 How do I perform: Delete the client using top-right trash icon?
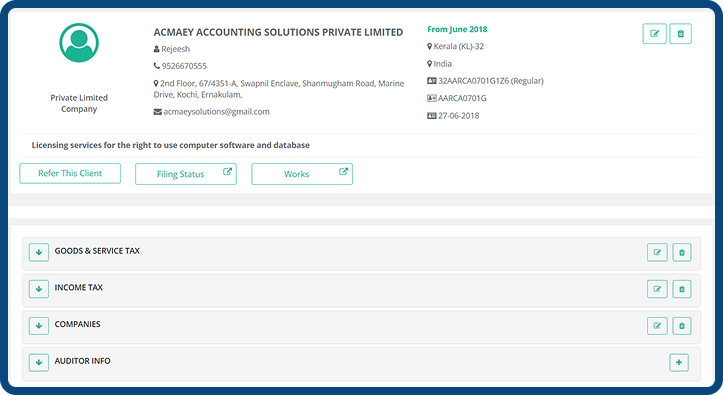point(681,34)
